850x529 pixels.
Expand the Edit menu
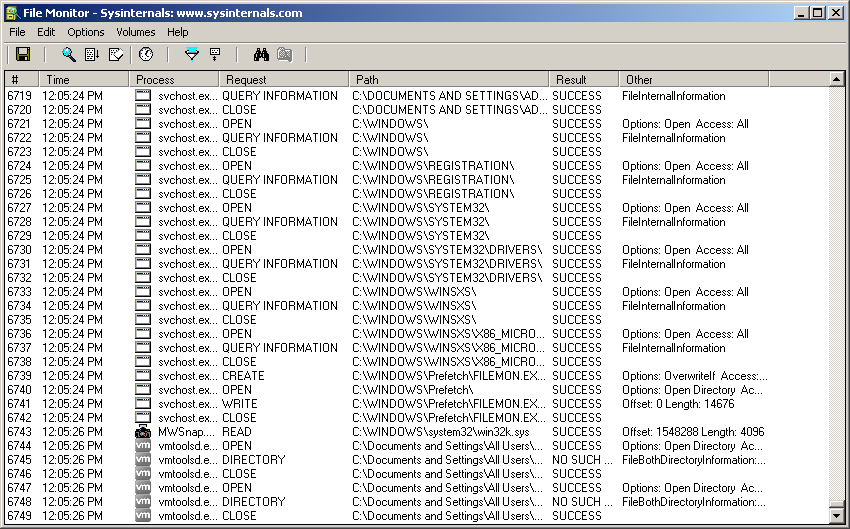point(46,32)
